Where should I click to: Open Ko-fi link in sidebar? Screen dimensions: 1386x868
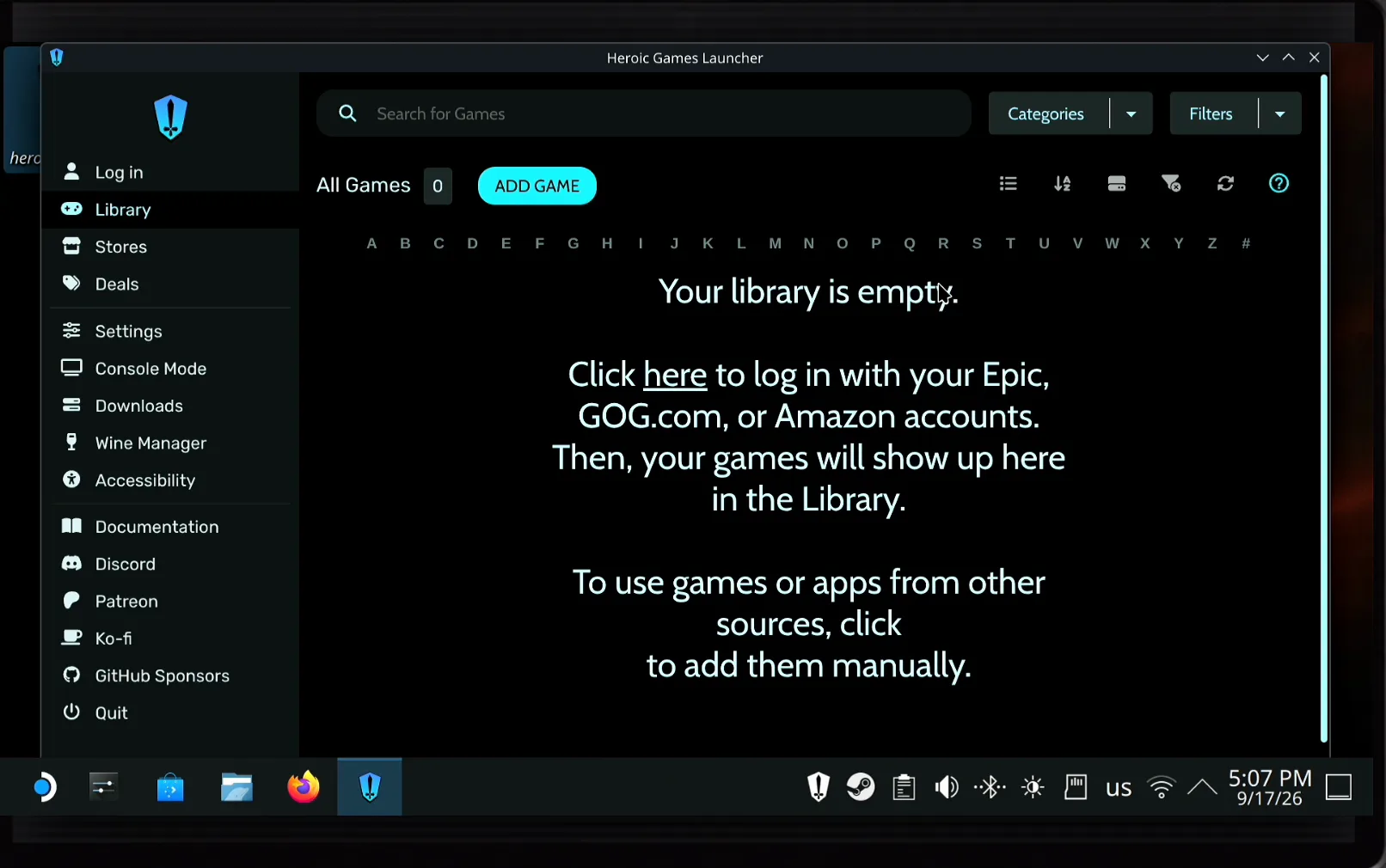170,639
